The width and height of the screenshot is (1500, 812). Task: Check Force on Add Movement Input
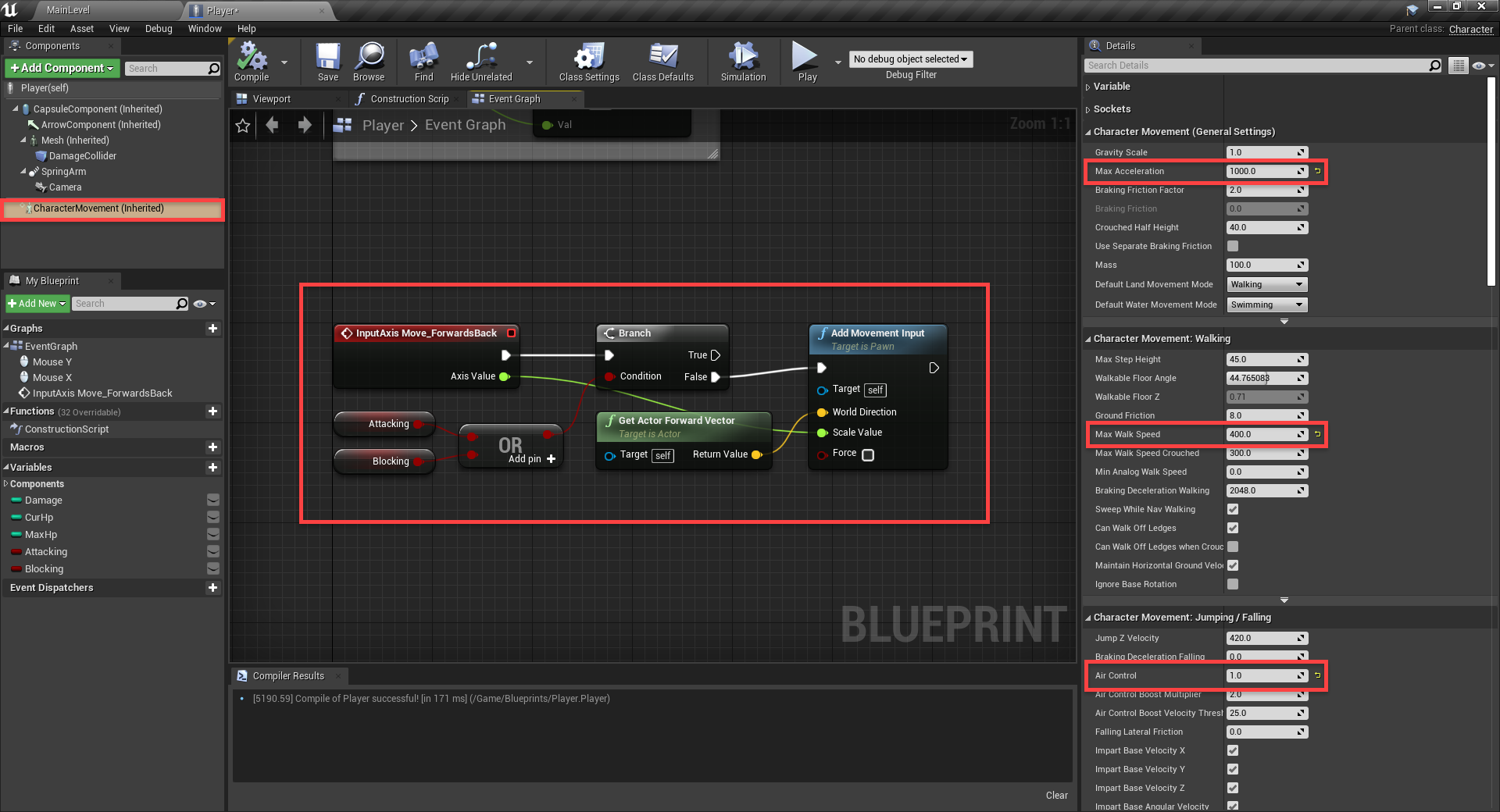click(868, 454)
